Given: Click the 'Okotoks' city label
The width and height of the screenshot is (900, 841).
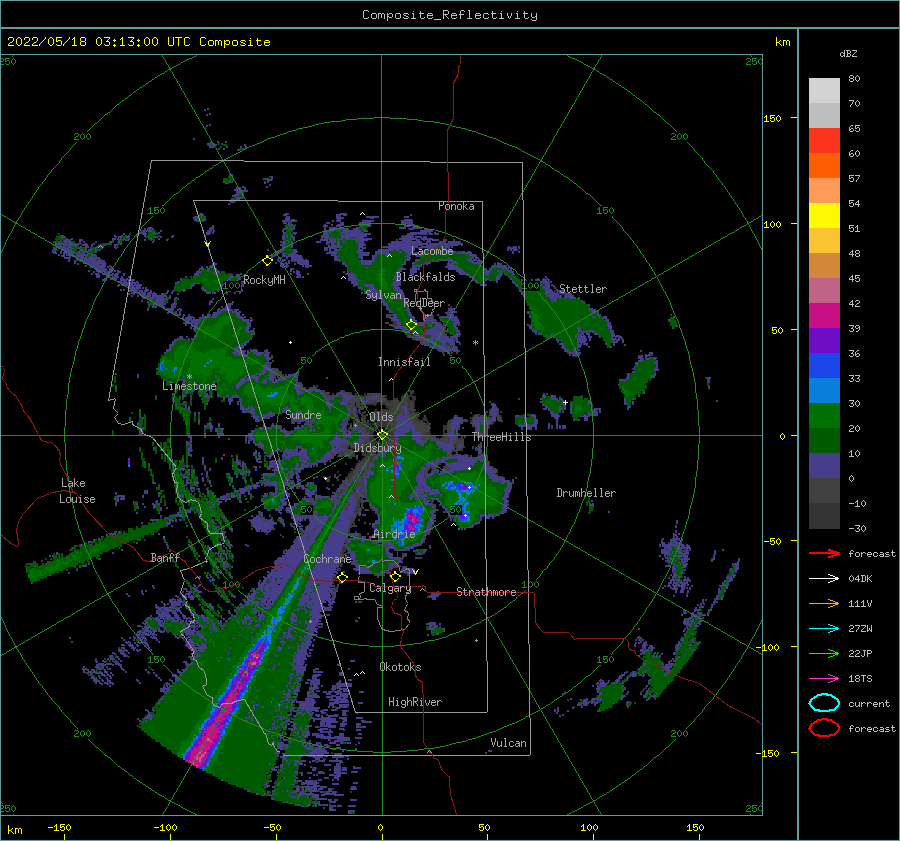Looking at the screenshot, I should [x=400, y=667].
